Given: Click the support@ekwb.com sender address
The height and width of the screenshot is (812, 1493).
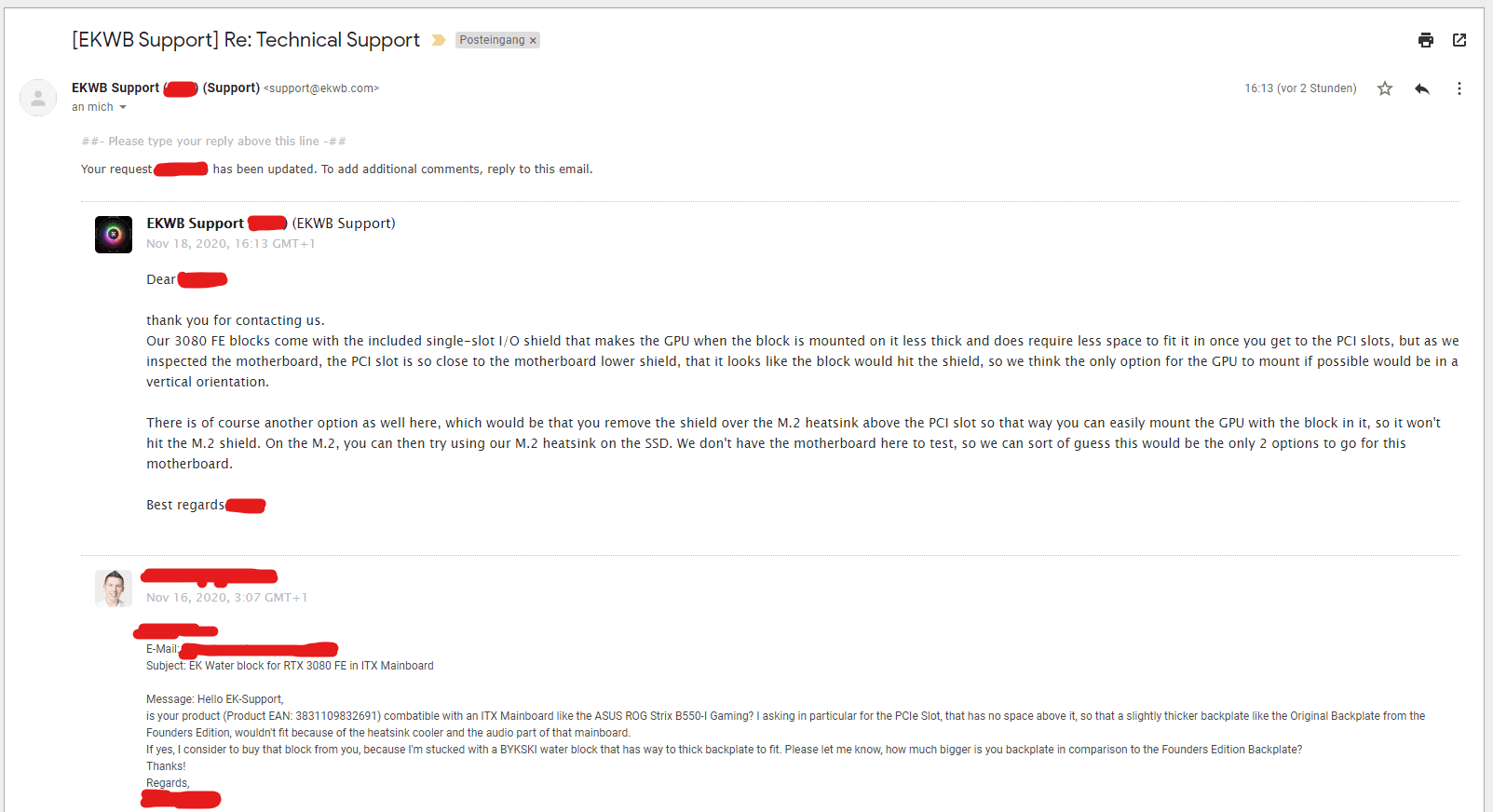Looking at the screenshot, I should click(x=321, y=88).
